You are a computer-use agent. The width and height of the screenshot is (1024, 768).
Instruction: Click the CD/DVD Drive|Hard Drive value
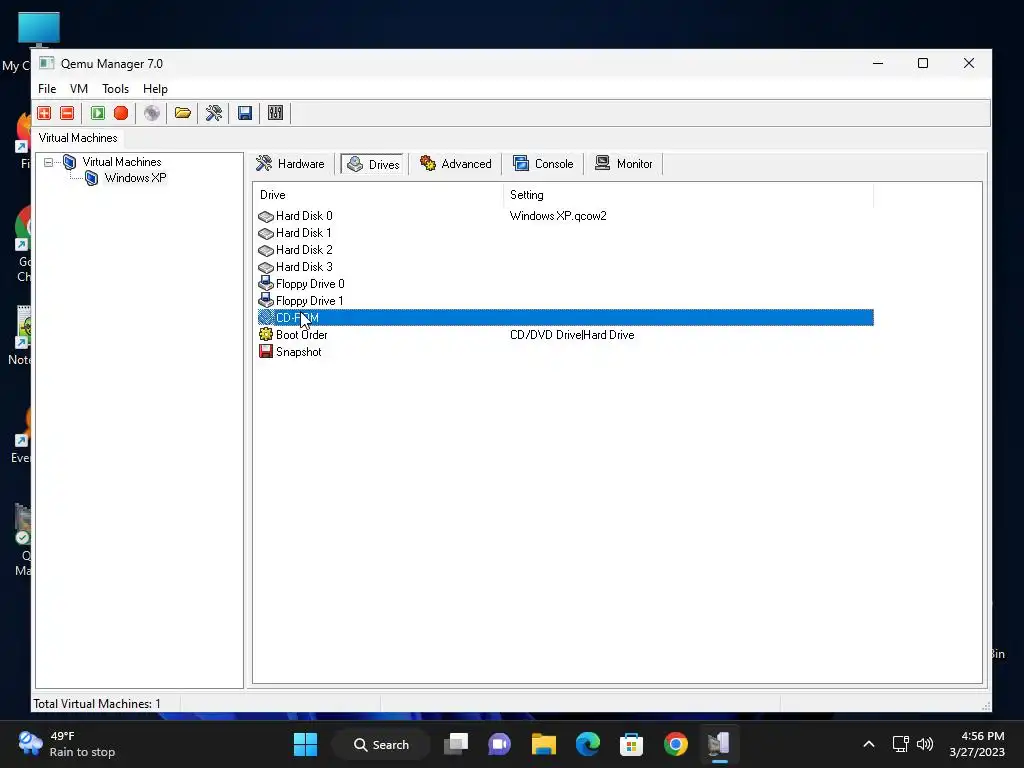(x=572, y=334)
